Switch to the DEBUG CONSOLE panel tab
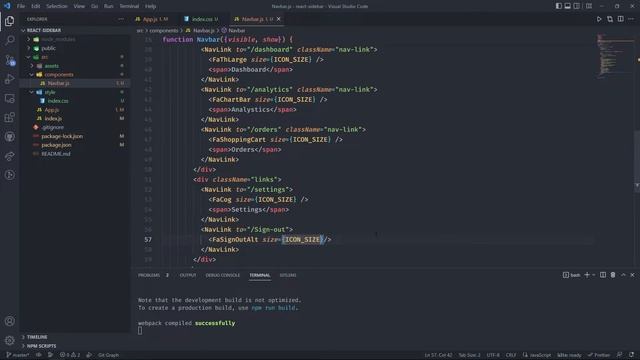The height and width of the screenshot is (360, 640). point(223,275)
